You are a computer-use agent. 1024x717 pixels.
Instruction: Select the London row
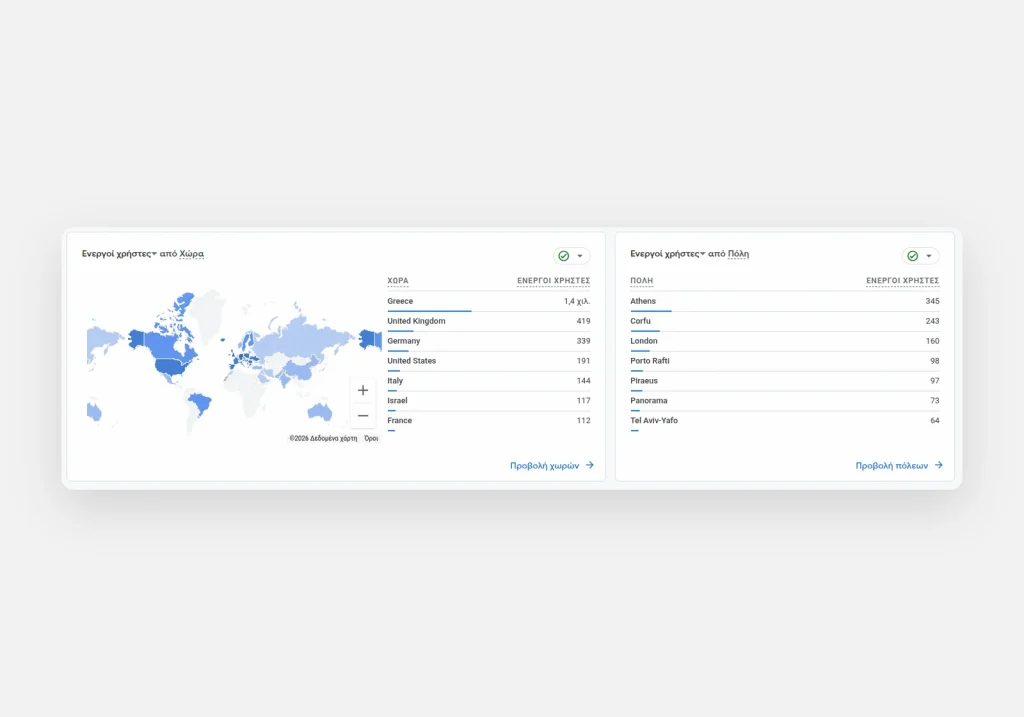coord(785,342)
